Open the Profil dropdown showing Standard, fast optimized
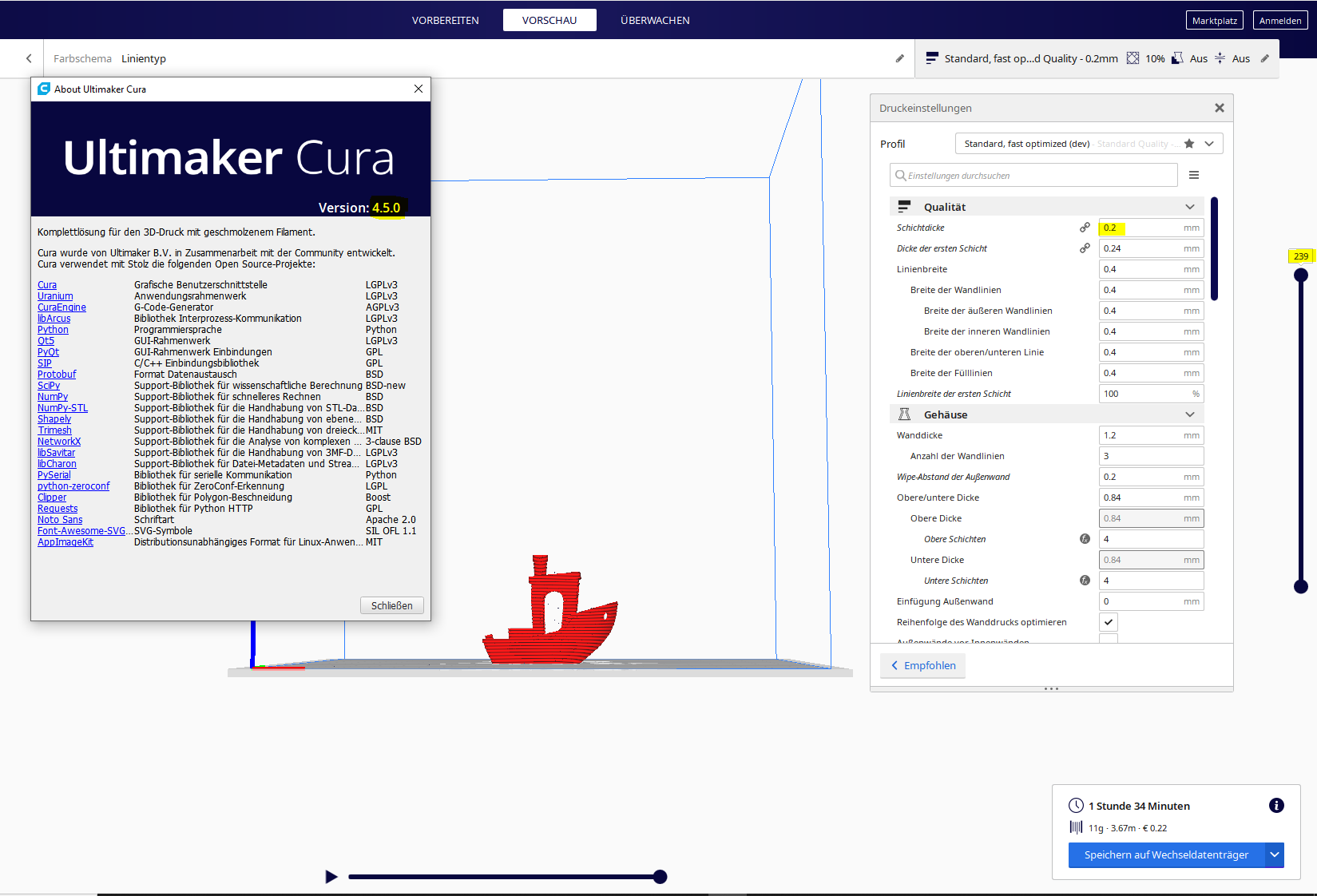Screen dimensions: 1317x896 tap(1210, 143)
